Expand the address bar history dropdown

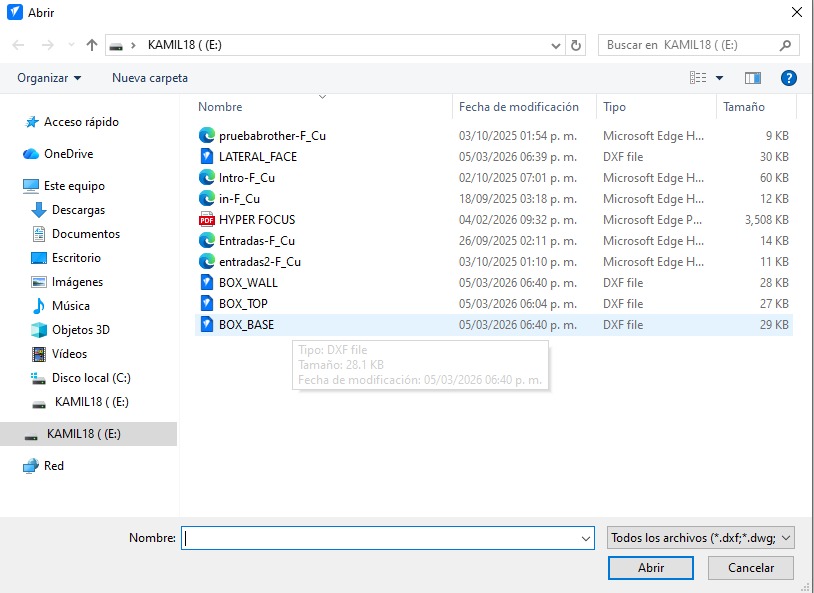555,46
